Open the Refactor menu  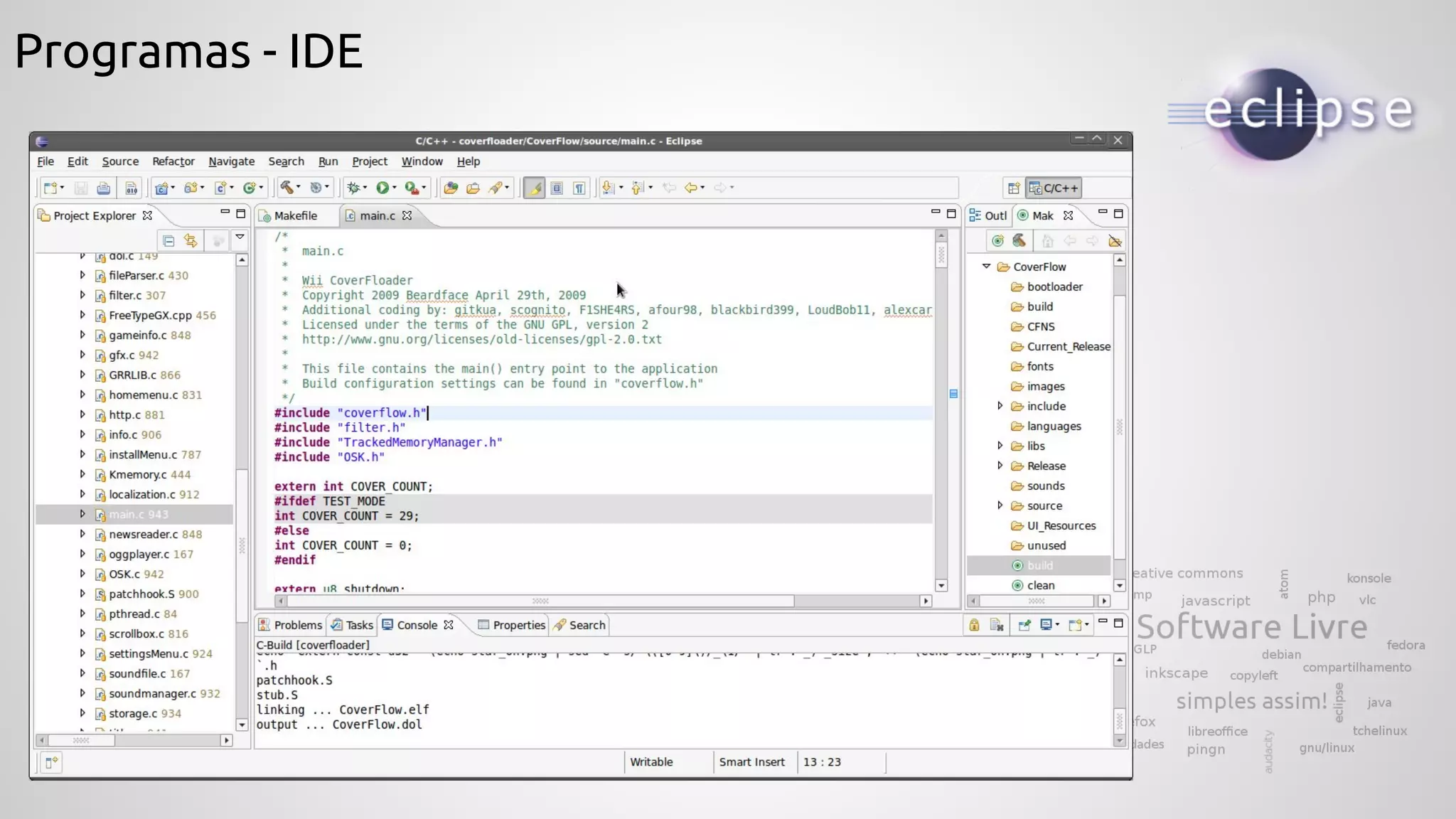173,161
